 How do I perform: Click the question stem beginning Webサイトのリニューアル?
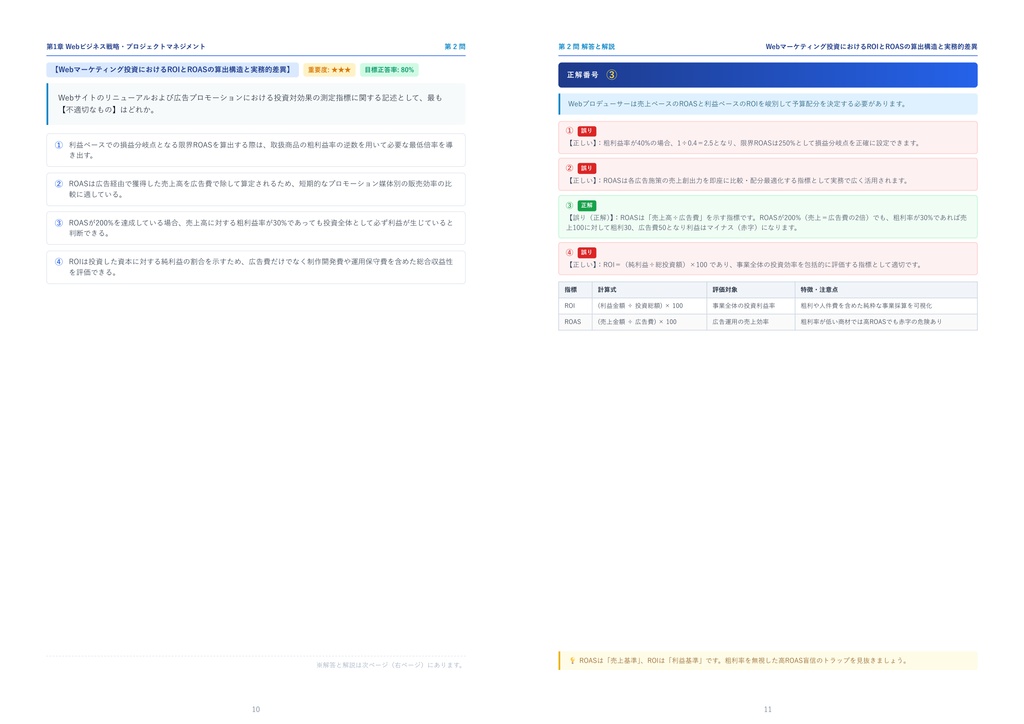250,104
